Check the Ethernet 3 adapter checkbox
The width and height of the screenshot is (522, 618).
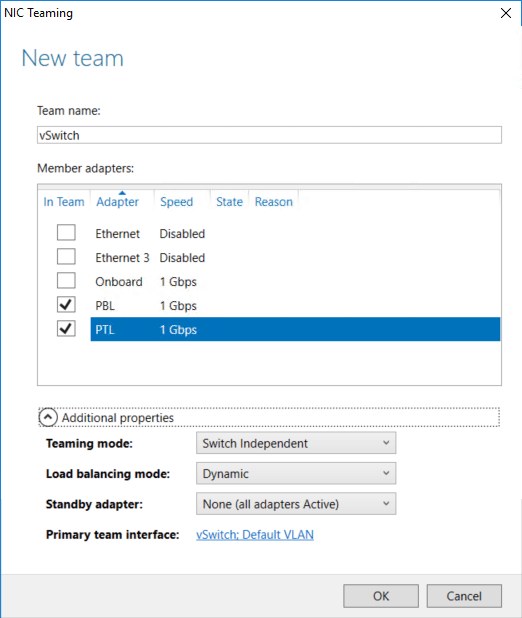click(66, 257)
